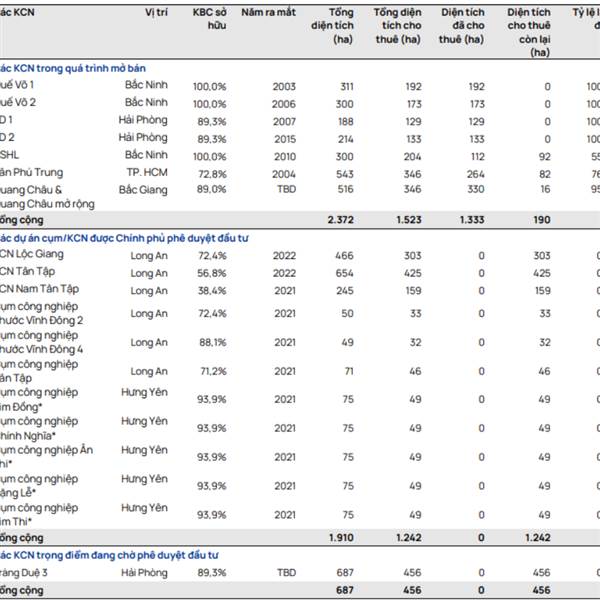Select the "CN Lộc Giang" row name

coord(32,254)
